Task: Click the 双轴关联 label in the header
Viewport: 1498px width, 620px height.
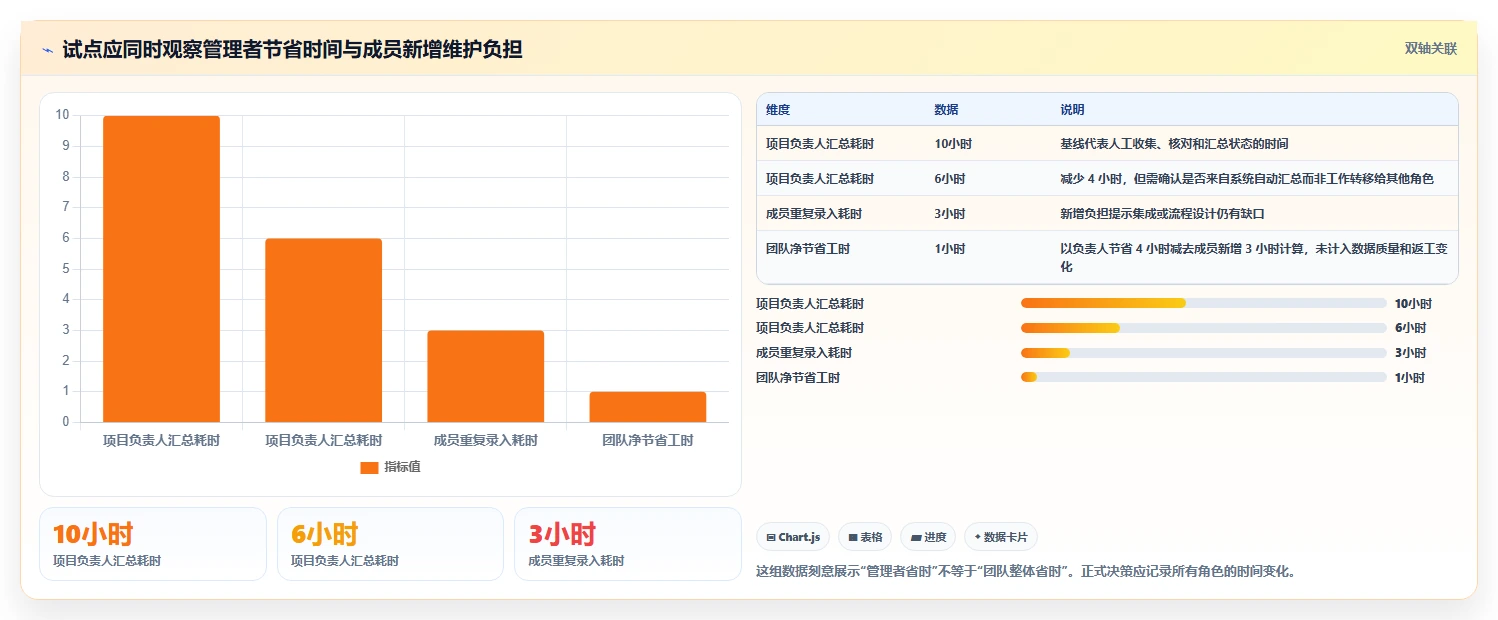Action: (1431, 49)
